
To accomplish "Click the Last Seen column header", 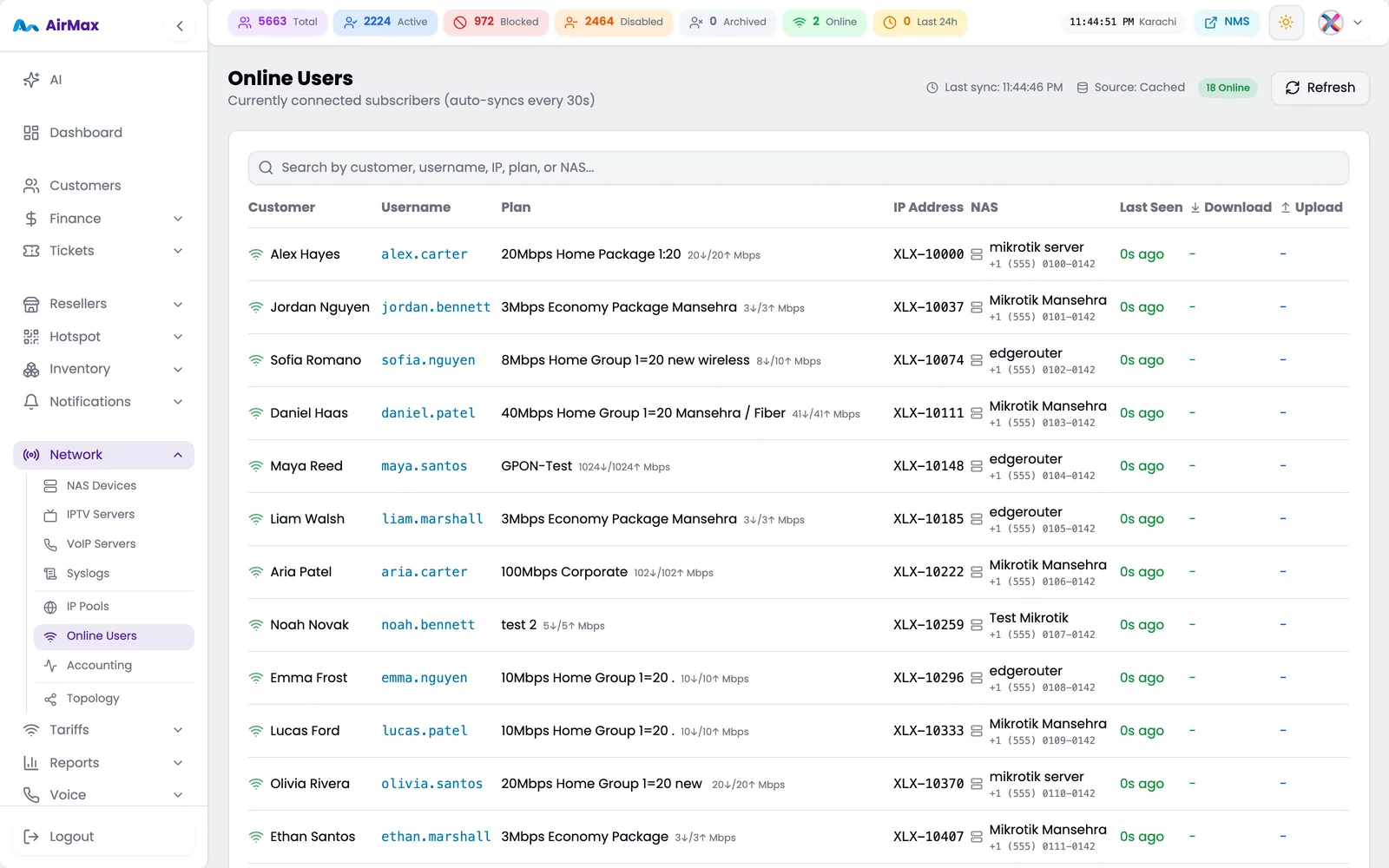I will coord(1151,207).
